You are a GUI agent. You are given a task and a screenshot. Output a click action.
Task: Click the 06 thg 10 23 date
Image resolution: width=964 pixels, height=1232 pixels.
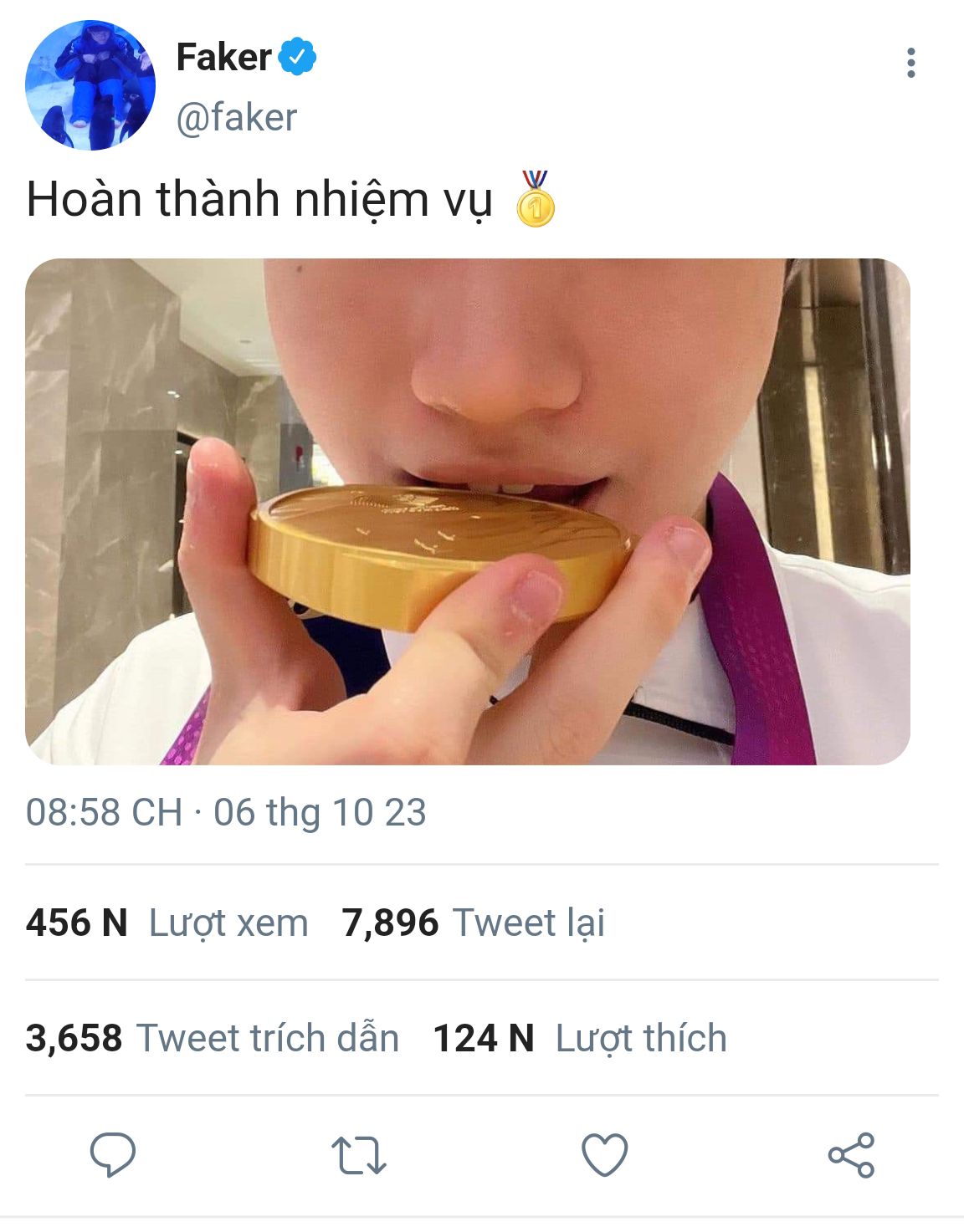coord(320,812)
